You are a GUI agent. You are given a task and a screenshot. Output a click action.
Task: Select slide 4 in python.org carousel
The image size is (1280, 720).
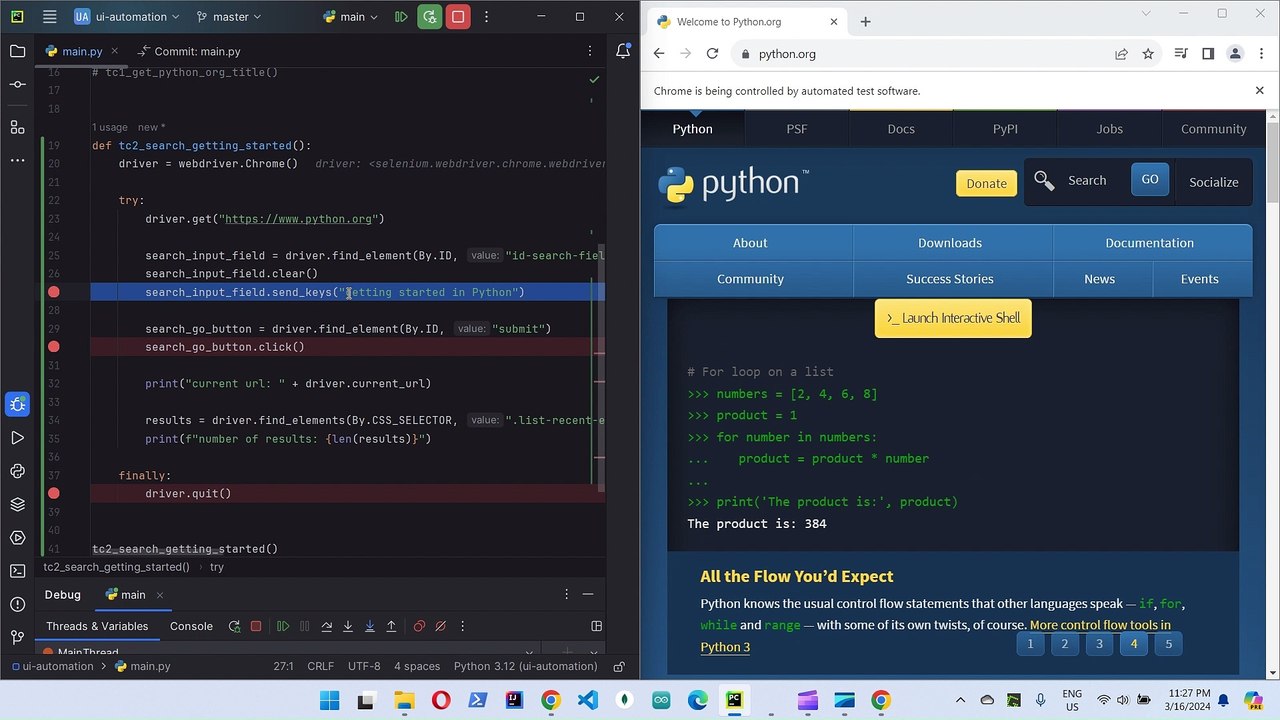(1134, 644)
